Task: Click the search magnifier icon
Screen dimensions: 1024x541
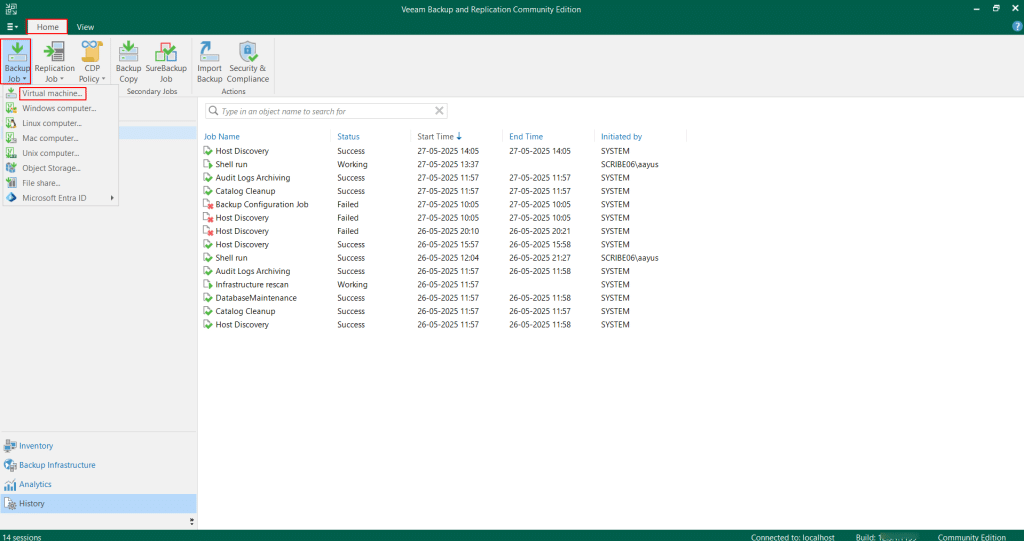Action: 213,111
